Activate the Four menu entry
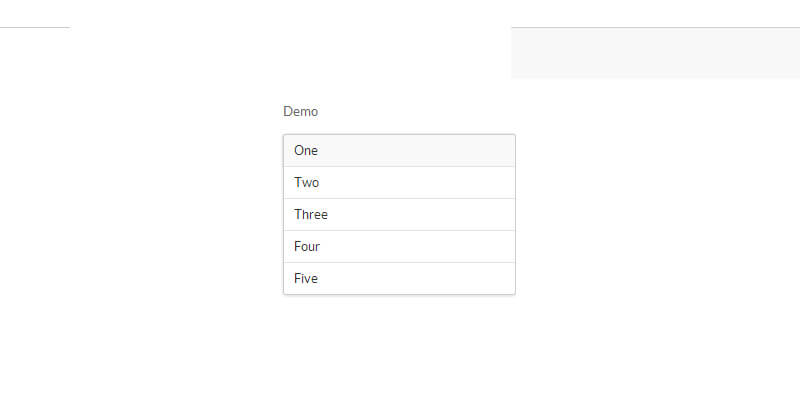This screenshot has width=800, height=400. click(399, 247)
